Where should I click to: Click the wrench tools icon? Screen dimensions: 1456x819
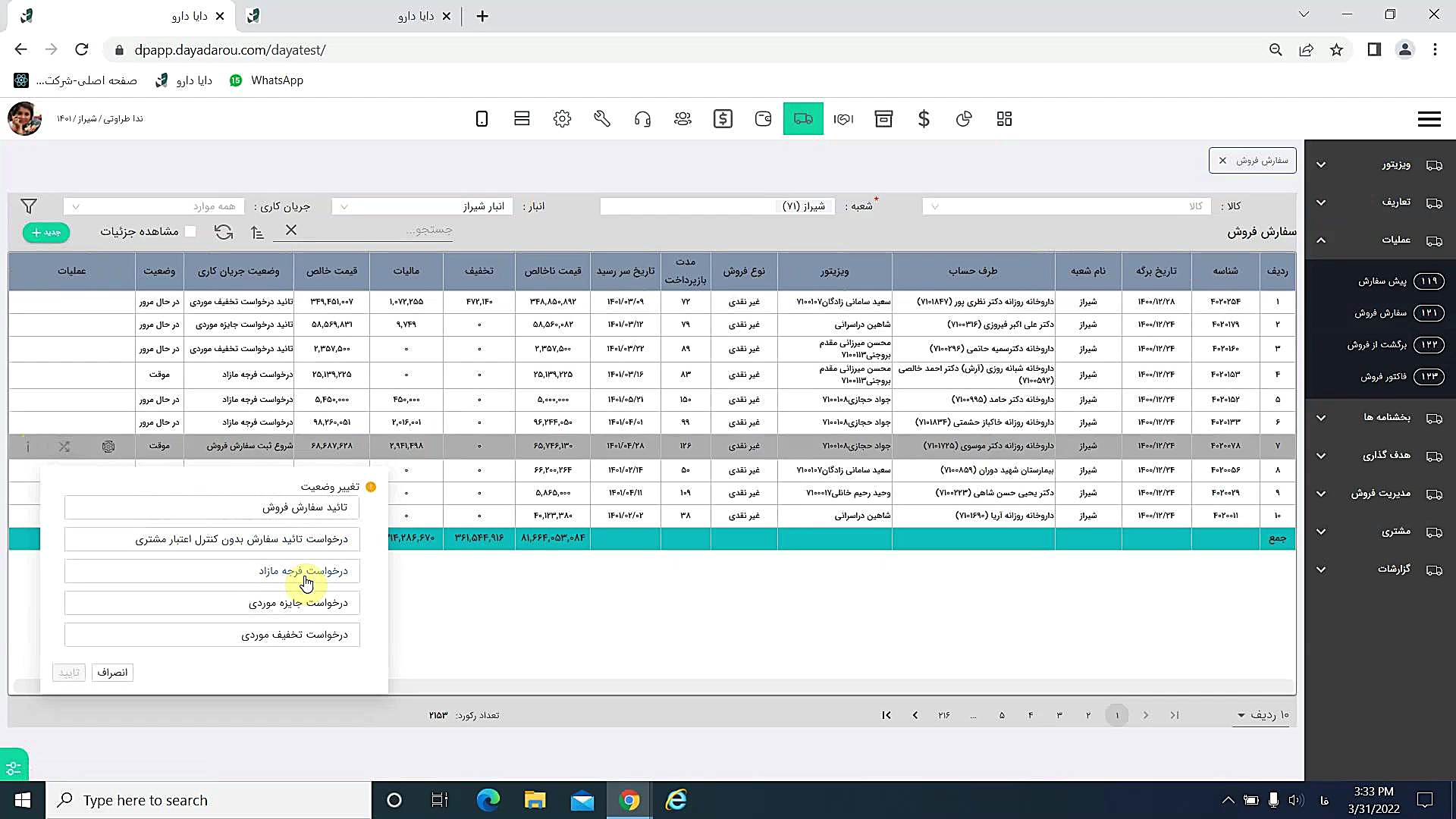click(602, 118)
